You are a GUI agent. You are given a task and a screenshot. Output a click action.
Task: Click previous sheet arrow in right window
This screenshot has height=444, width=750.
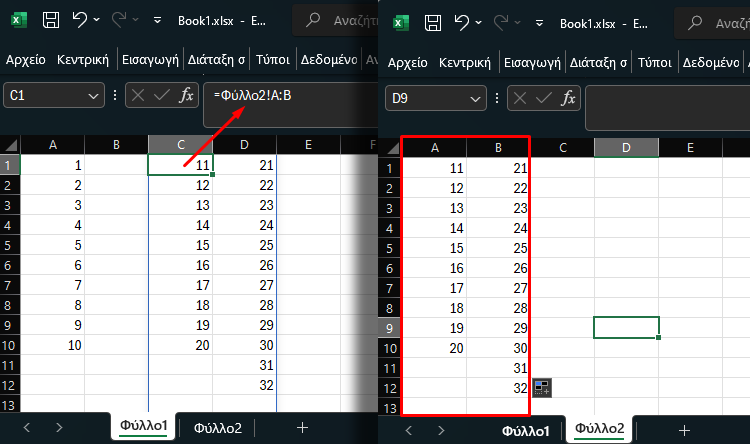tap(408, 430)
